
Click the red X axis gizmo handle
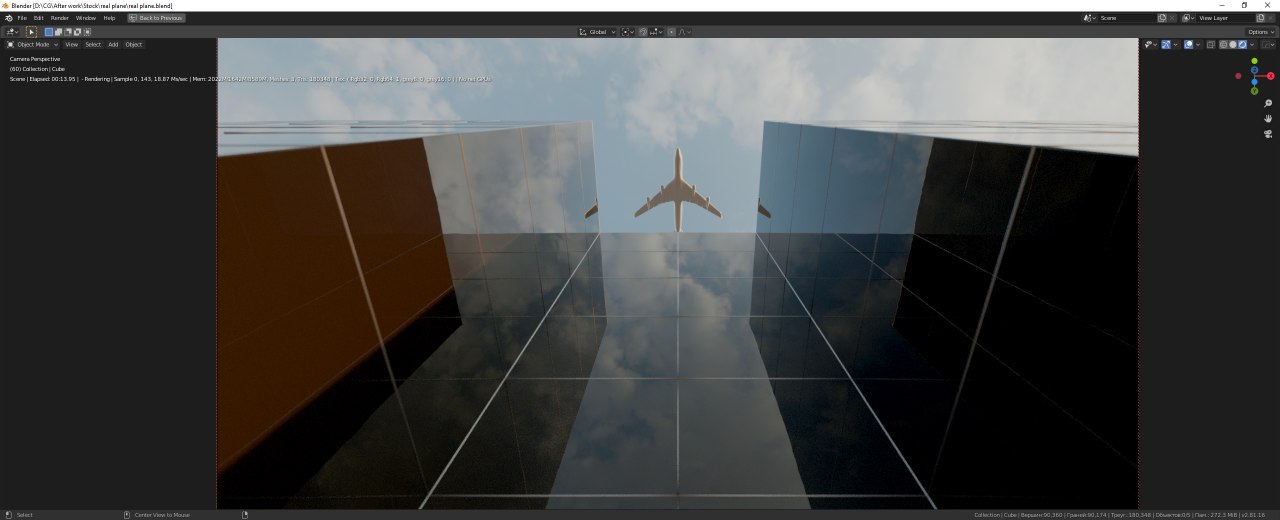click(x=1271, y=76)
